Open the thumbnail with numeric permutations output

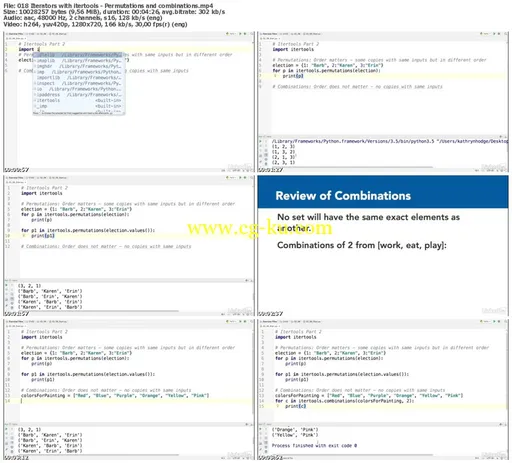click(x=383, y=102)
